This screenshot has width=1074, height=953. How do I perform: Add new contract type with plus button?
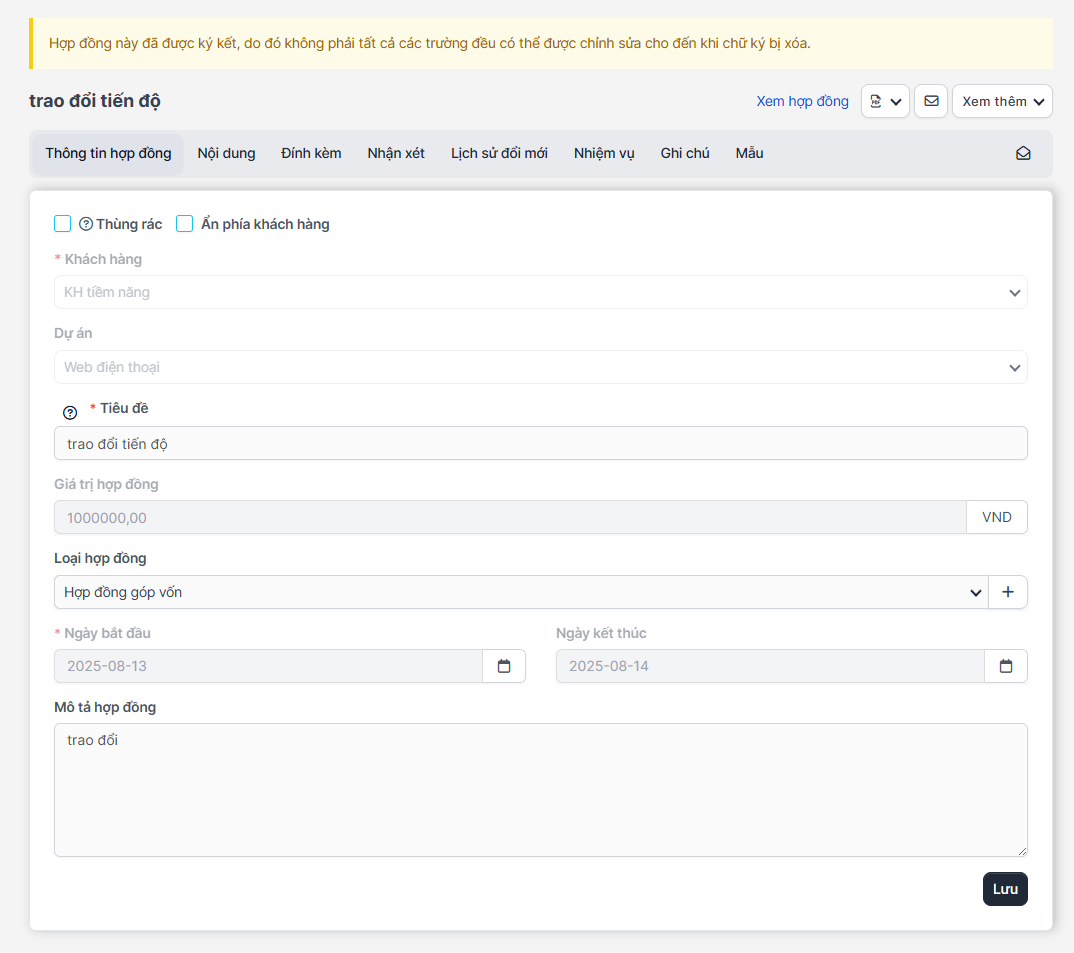pyautogui.click(x=1007, y=592)
